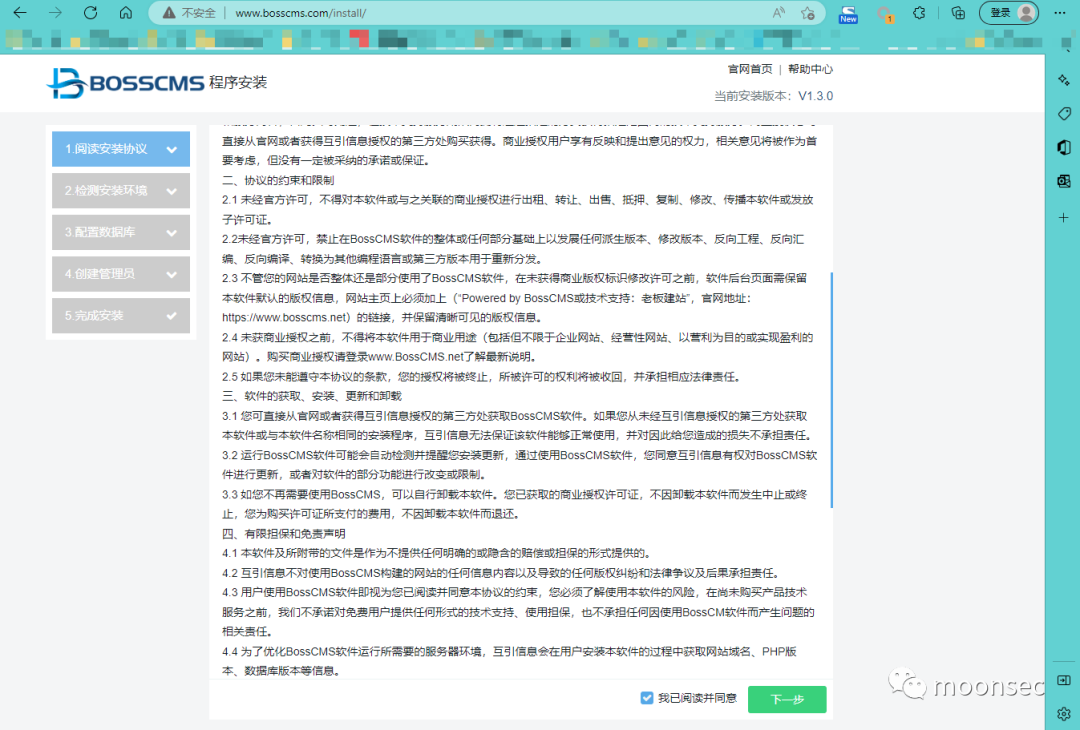Add a sidebar app with plus icon
The height and width of the screenshot is (730, 1080).
[x=1063, y=218]
